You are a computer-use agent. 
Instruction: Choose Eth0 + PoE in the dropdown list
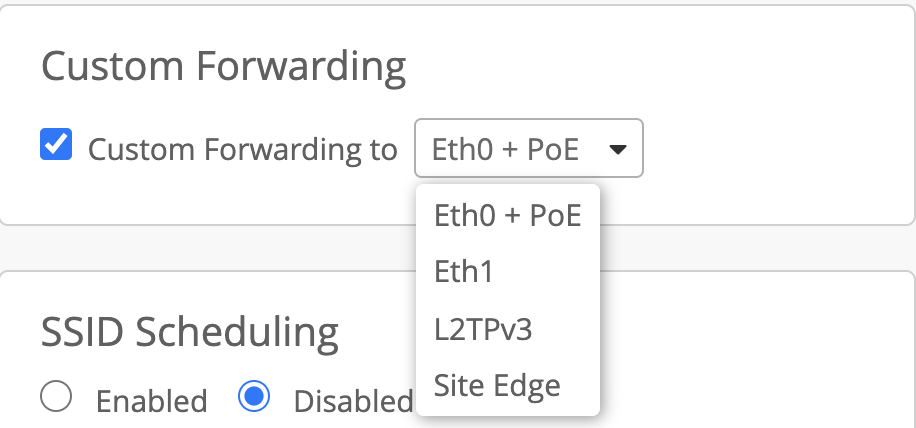[x=507, y=215]
